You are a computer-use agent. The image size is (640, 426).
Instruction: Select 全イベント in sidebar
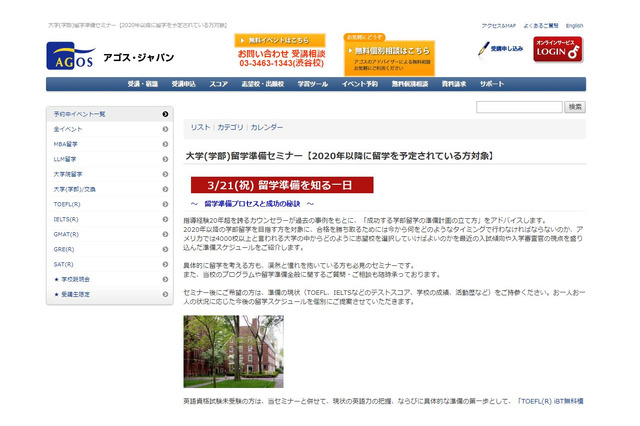[110, 129]
